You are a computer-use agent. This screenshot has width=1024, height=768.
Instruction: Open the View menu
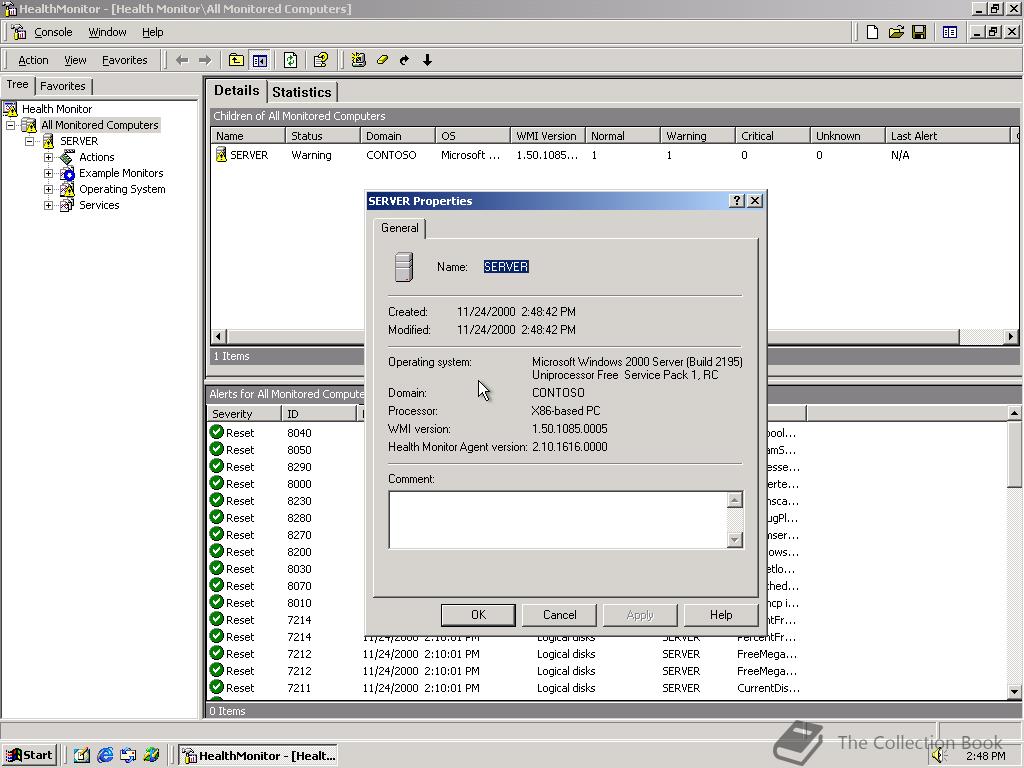click(x=75, y=60)
